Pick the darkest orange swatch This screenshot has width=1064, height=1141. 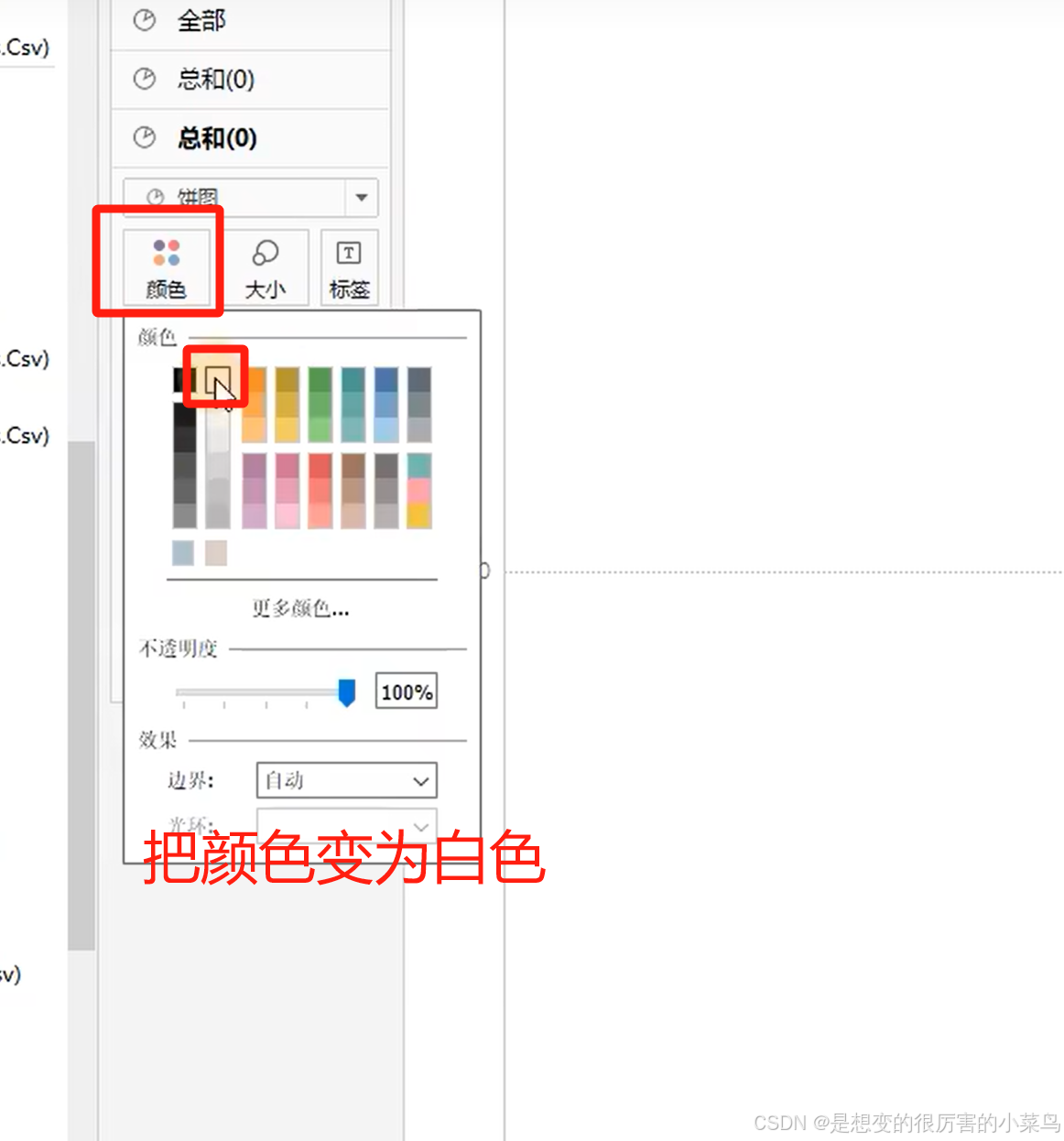pyautogui.click(x=255, y=380)
